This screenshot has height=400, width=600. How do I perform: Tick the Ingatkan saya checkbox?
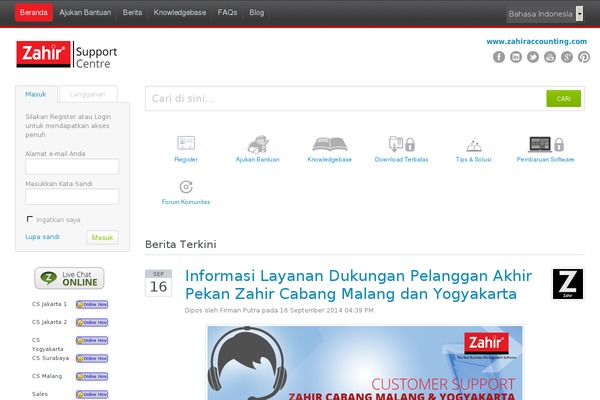pyautogui.click(x=29, y=219)
